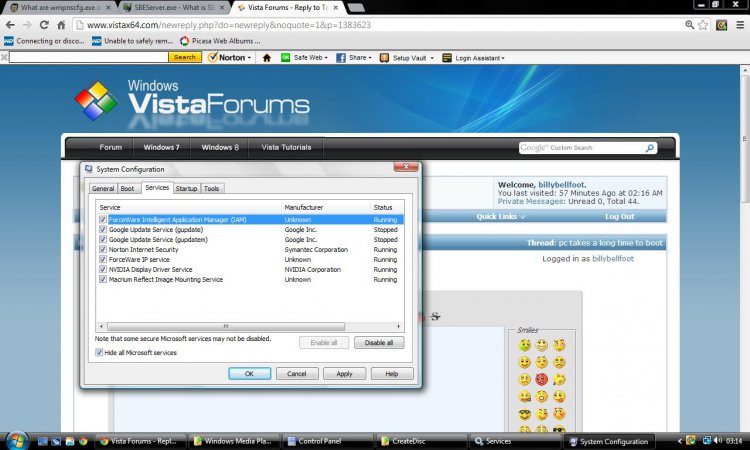The width and height of the screenshot is (750, 450).
Task: Click the Help button
Action: point(392,373)
